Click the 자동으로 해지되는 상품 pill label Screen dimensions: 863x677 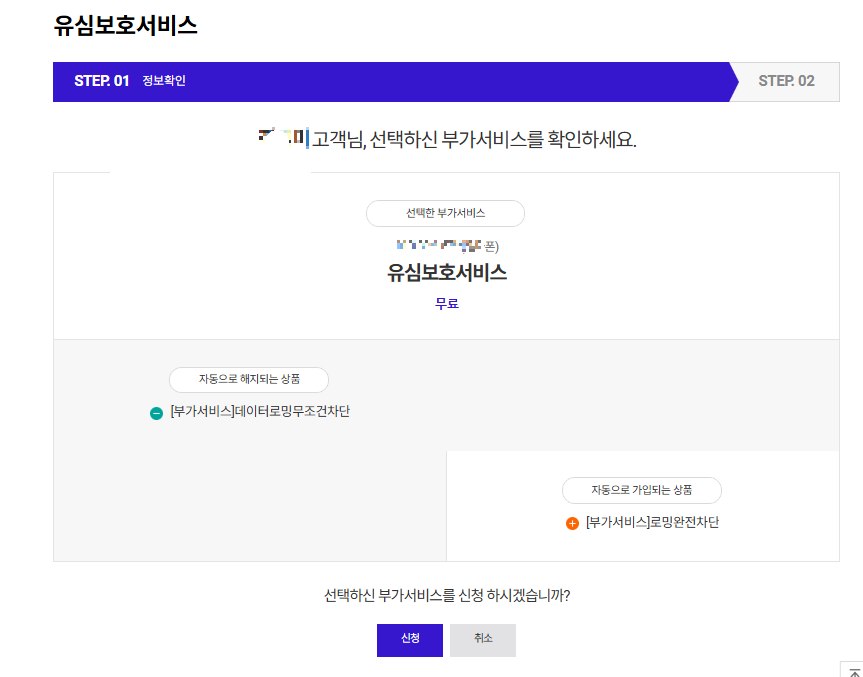pyautogui.click(x=251, y=380)
